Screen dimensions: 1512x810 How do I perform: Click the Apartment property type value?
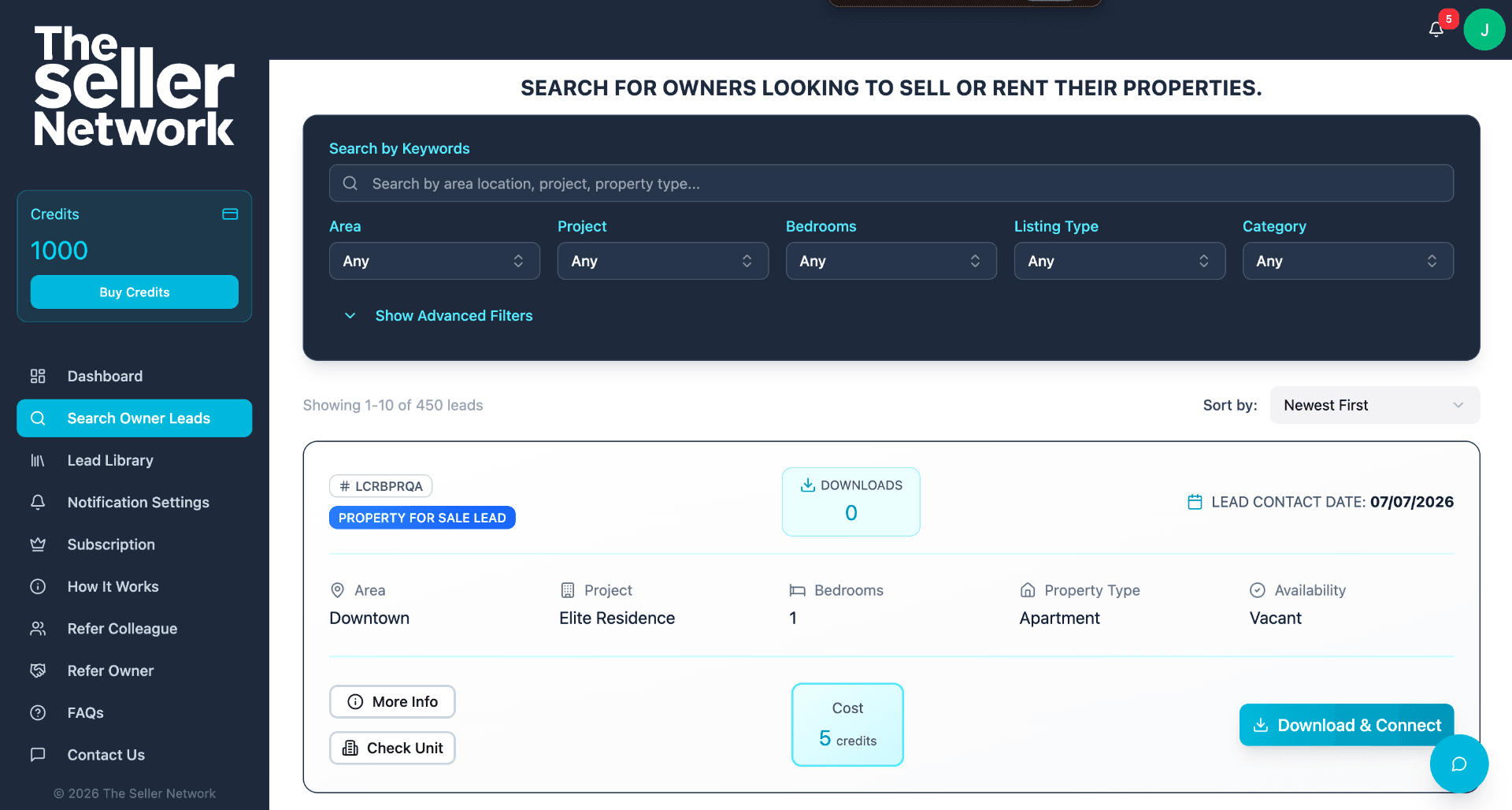(1060, 619)
